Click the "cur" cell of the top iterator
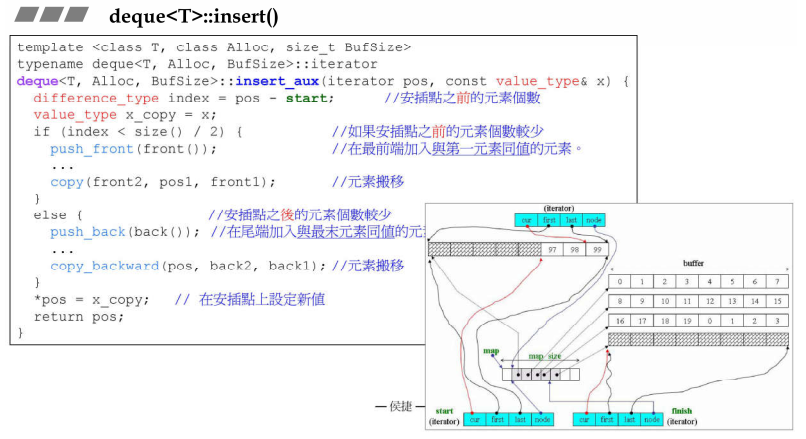 pyautogui.click(x=526, y=220)
